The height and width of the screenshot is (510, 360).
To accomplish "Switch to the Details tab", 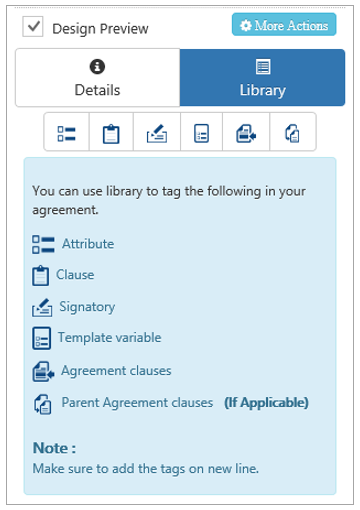I will (97, 78).
